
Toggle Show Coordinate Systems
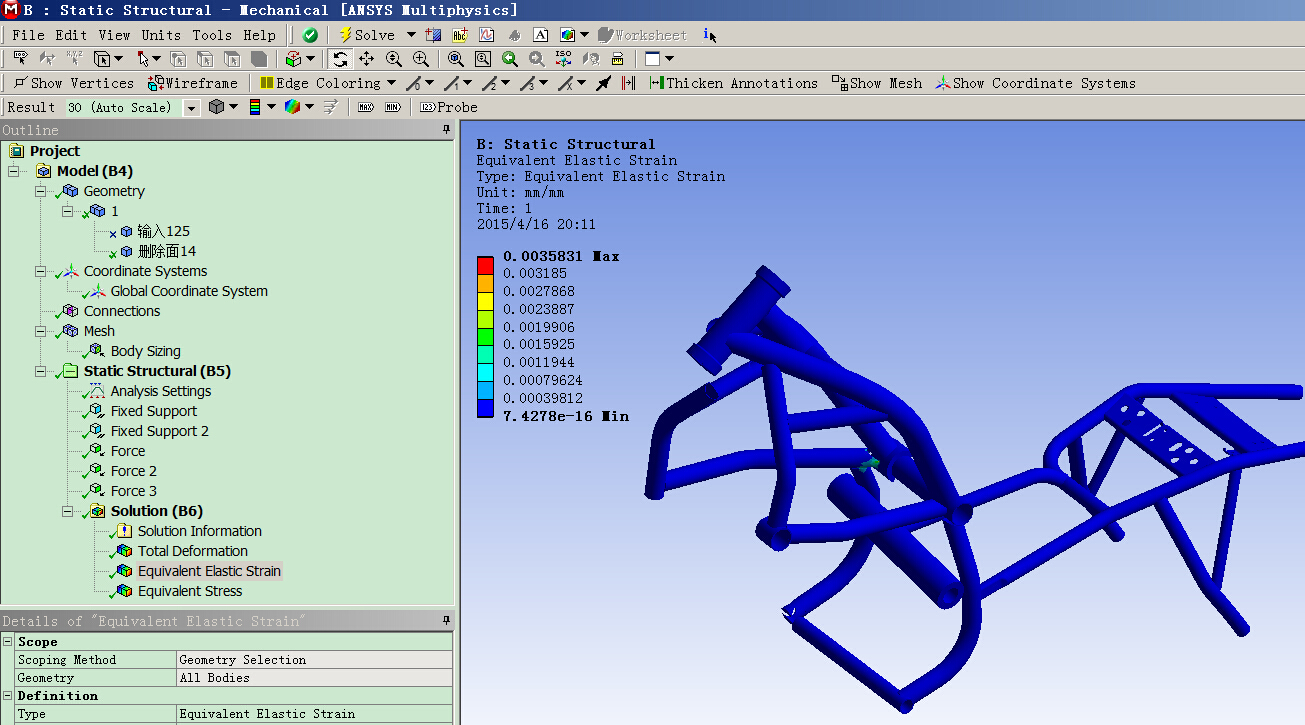[x=1036, y=83]
